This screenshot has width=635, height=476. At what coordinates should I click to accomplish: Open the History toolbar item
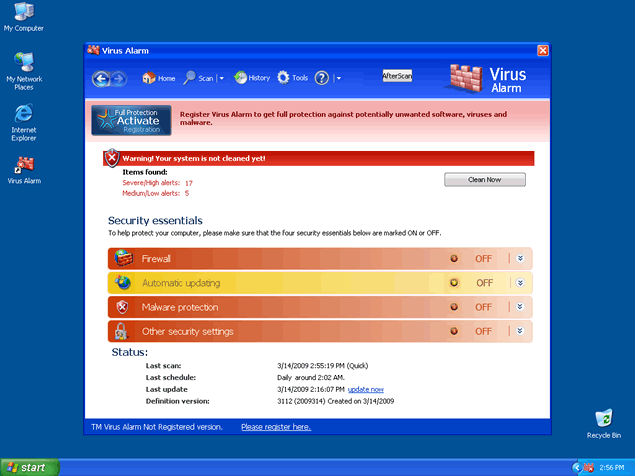252,78
